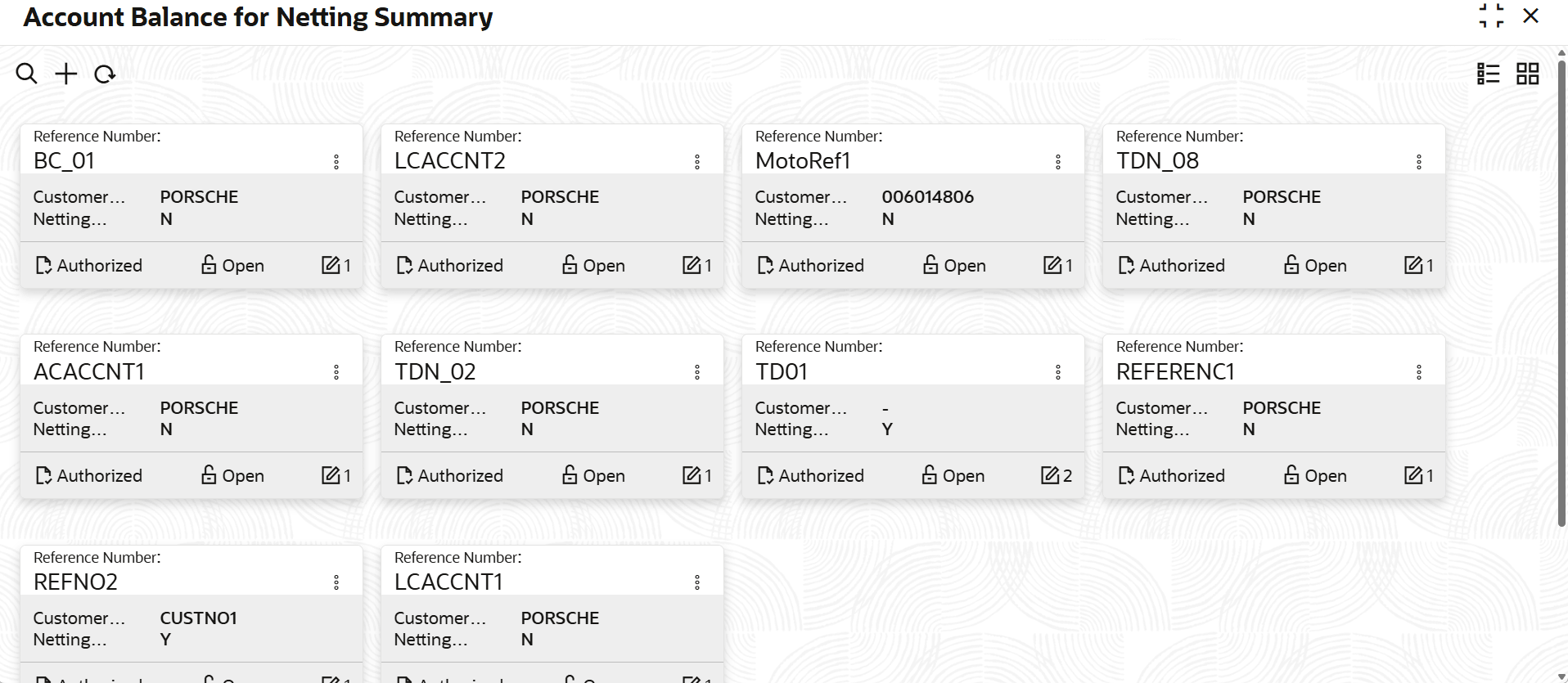Click the Open lock icon on REFERENC1

(x=1291, y=474)
